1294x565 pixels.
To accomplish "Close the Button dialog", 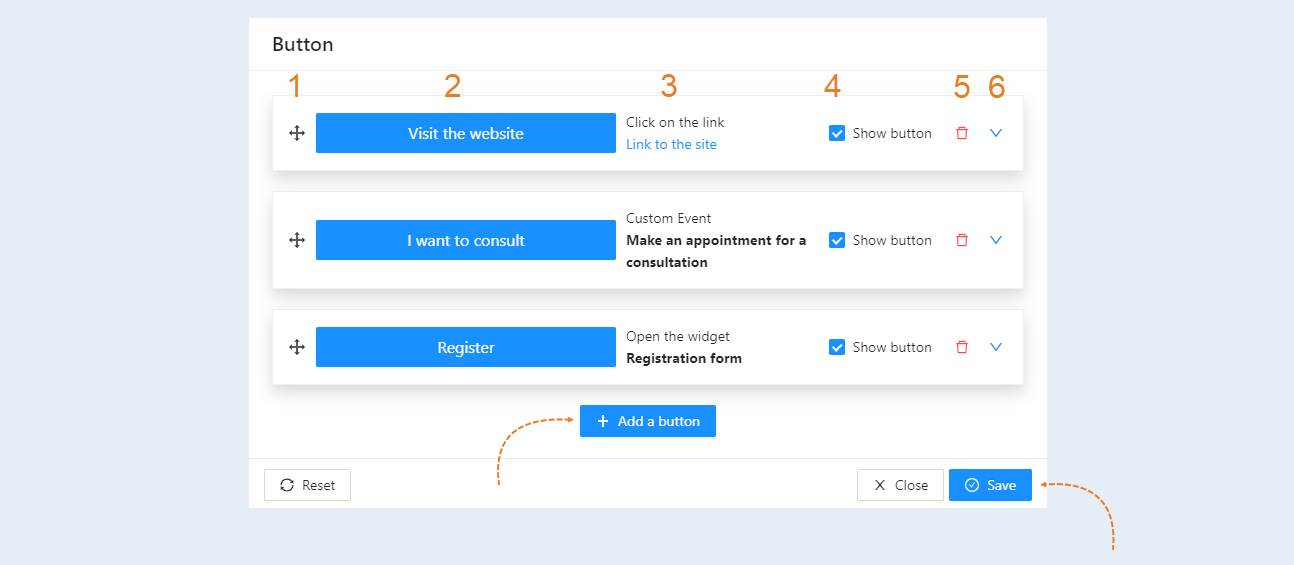I will (x=900, y=485).
